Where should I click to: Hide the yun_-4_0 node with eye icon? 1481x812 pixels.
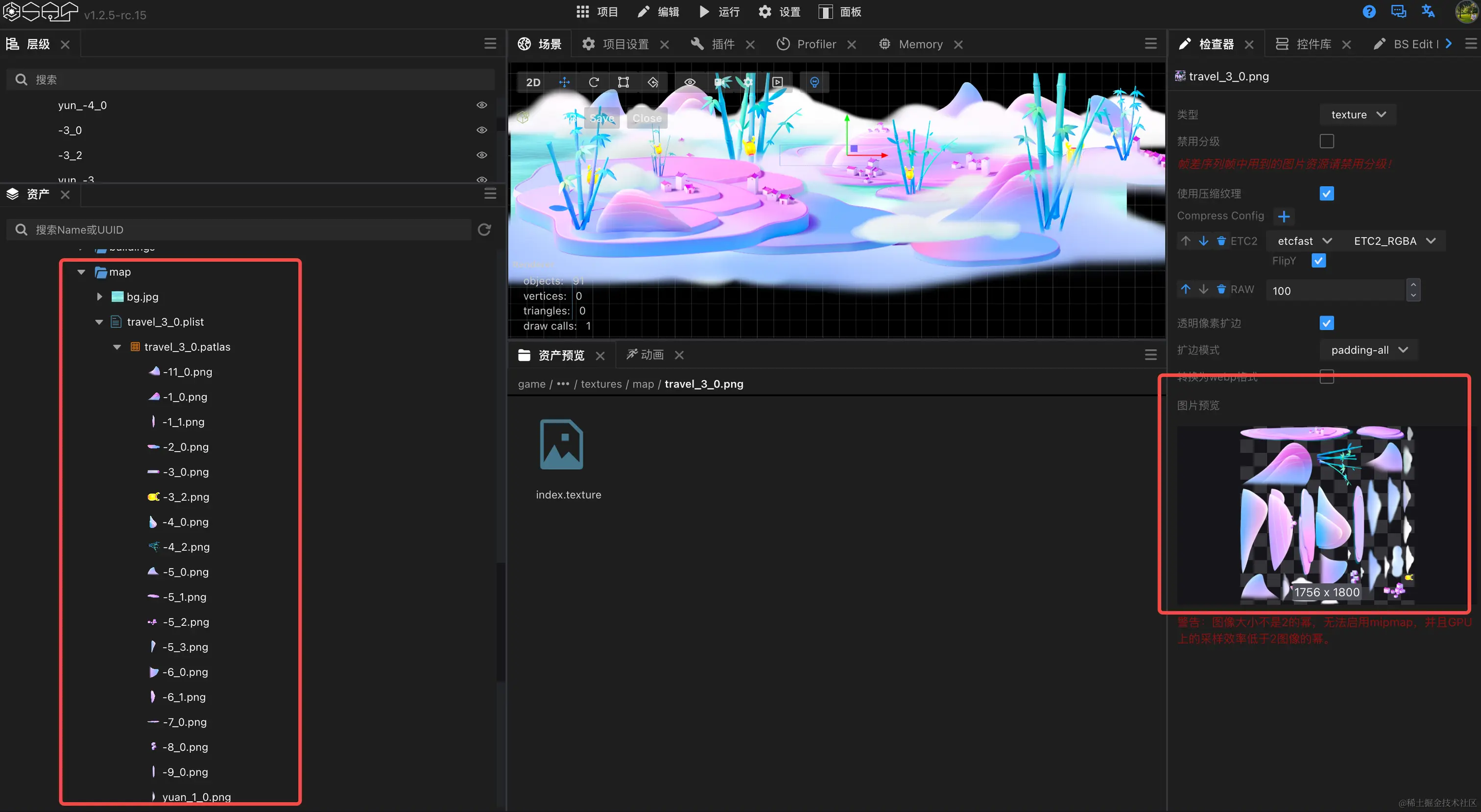point(481,105)
